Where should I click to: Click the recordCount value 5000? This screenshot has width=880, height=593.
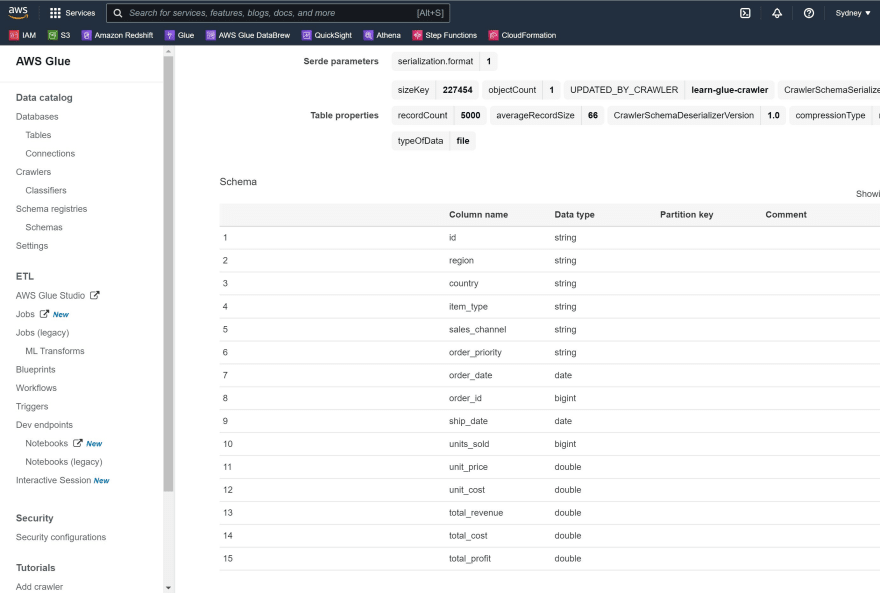pos(470,116)
